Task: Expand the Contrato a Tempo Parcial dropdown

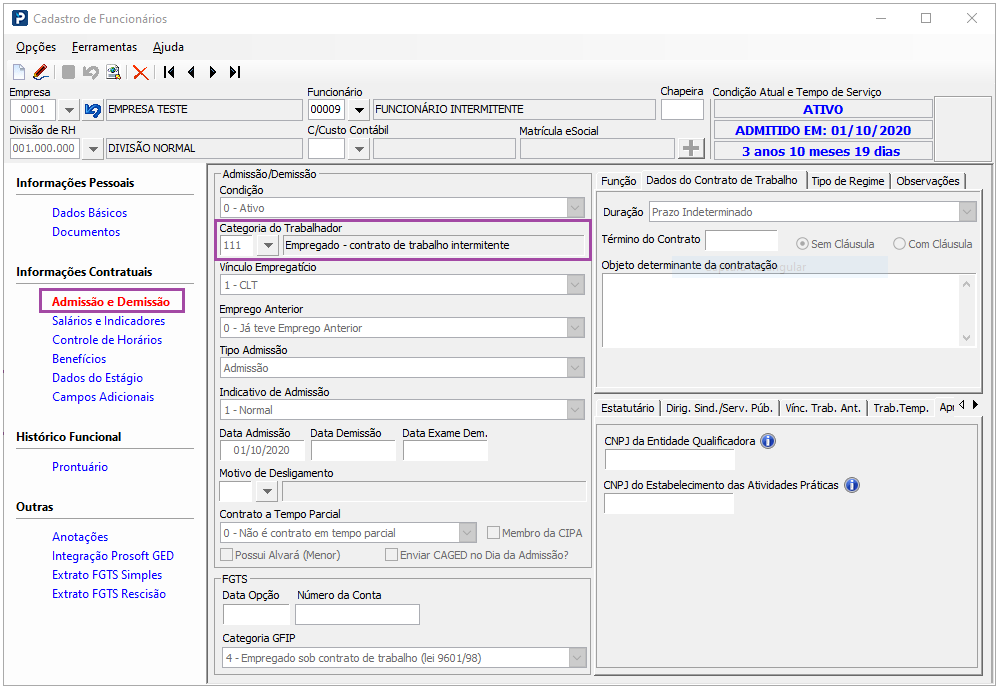Action: tap(467, 532)
